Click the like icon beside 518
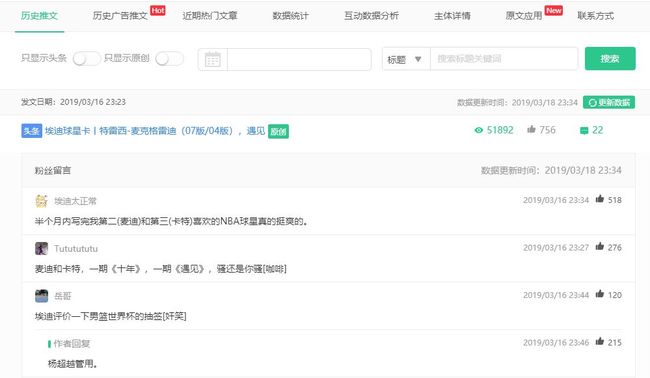 click(599, 199)
